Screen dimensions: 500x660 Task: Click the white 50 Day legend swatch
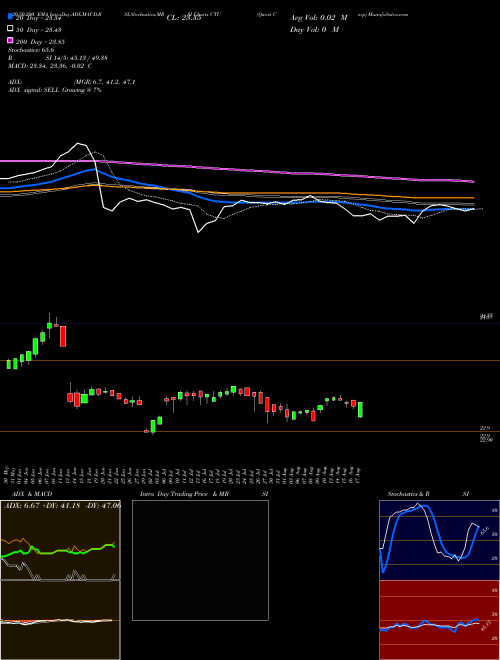click(x=10, y=29)
